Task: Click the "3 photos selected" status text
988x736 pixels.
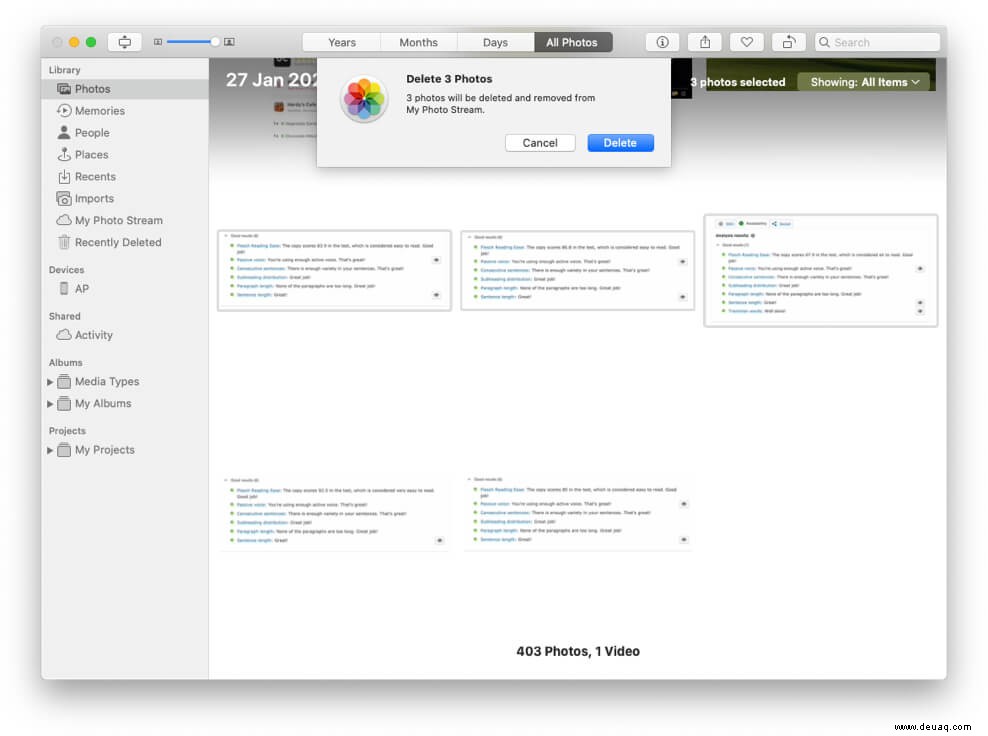Action: click(x=738, y=82)
